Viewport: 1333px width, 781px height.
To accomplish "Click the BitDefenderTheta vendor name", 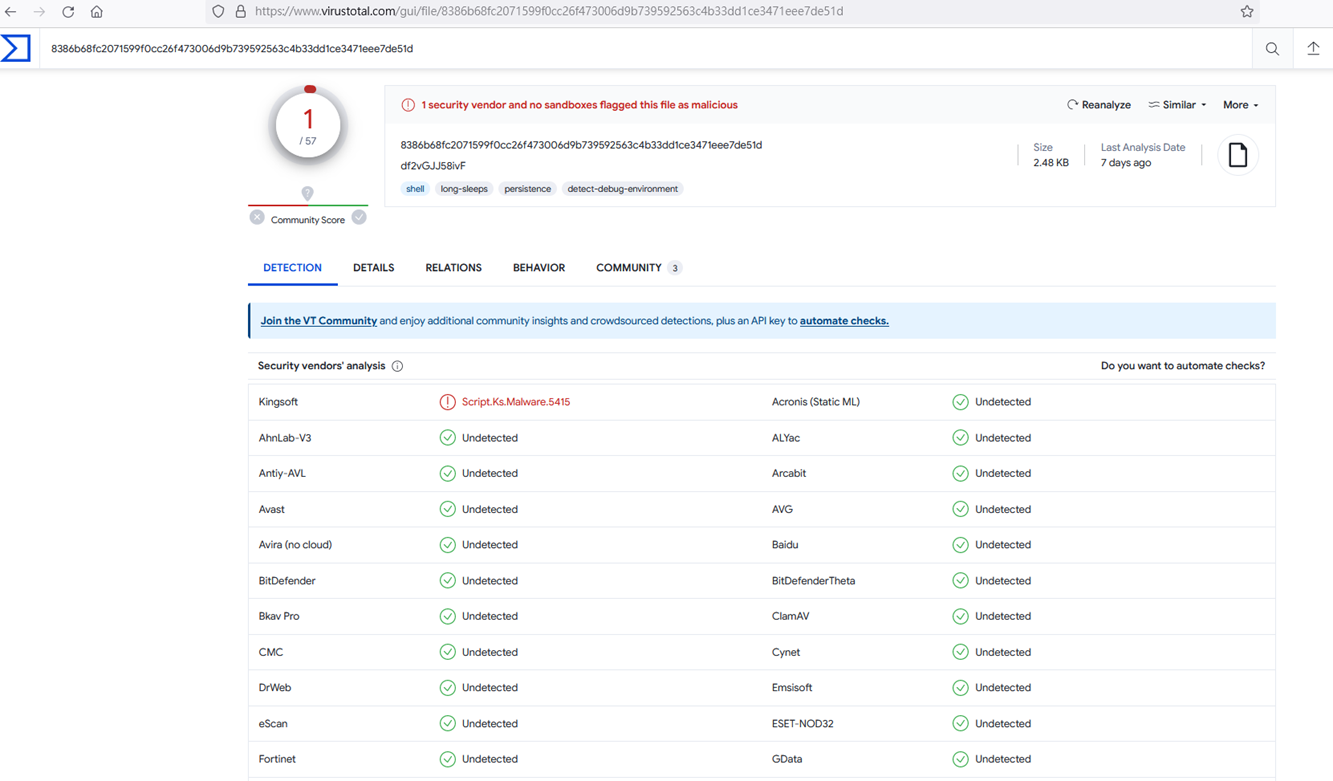I will pyautogui.click(x=813, y=581).
